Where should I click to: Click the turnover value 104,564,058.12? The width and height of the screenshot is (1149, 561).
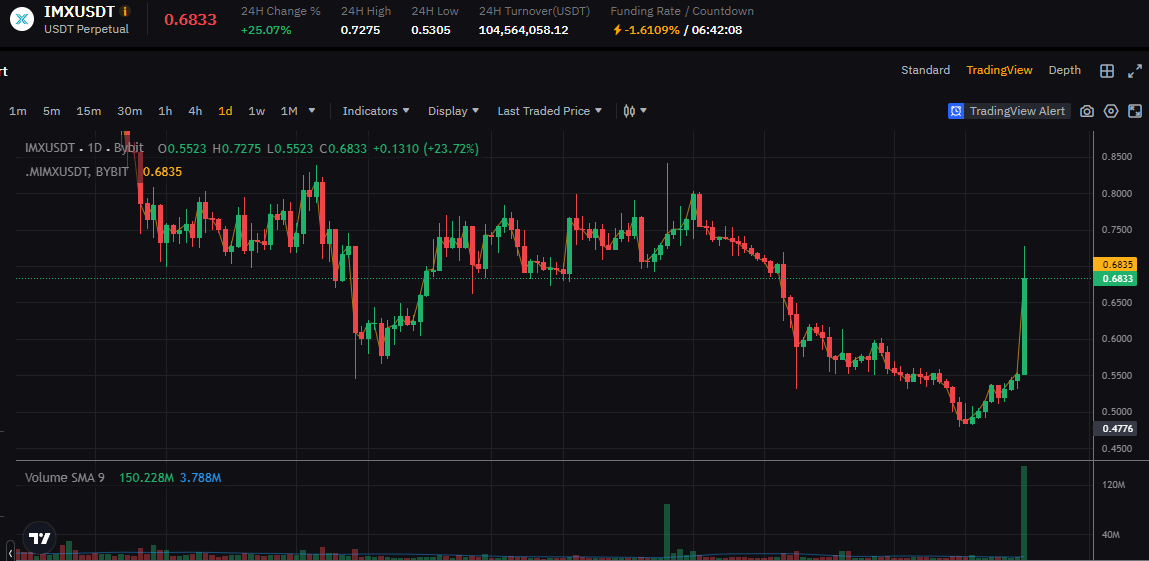523,30
